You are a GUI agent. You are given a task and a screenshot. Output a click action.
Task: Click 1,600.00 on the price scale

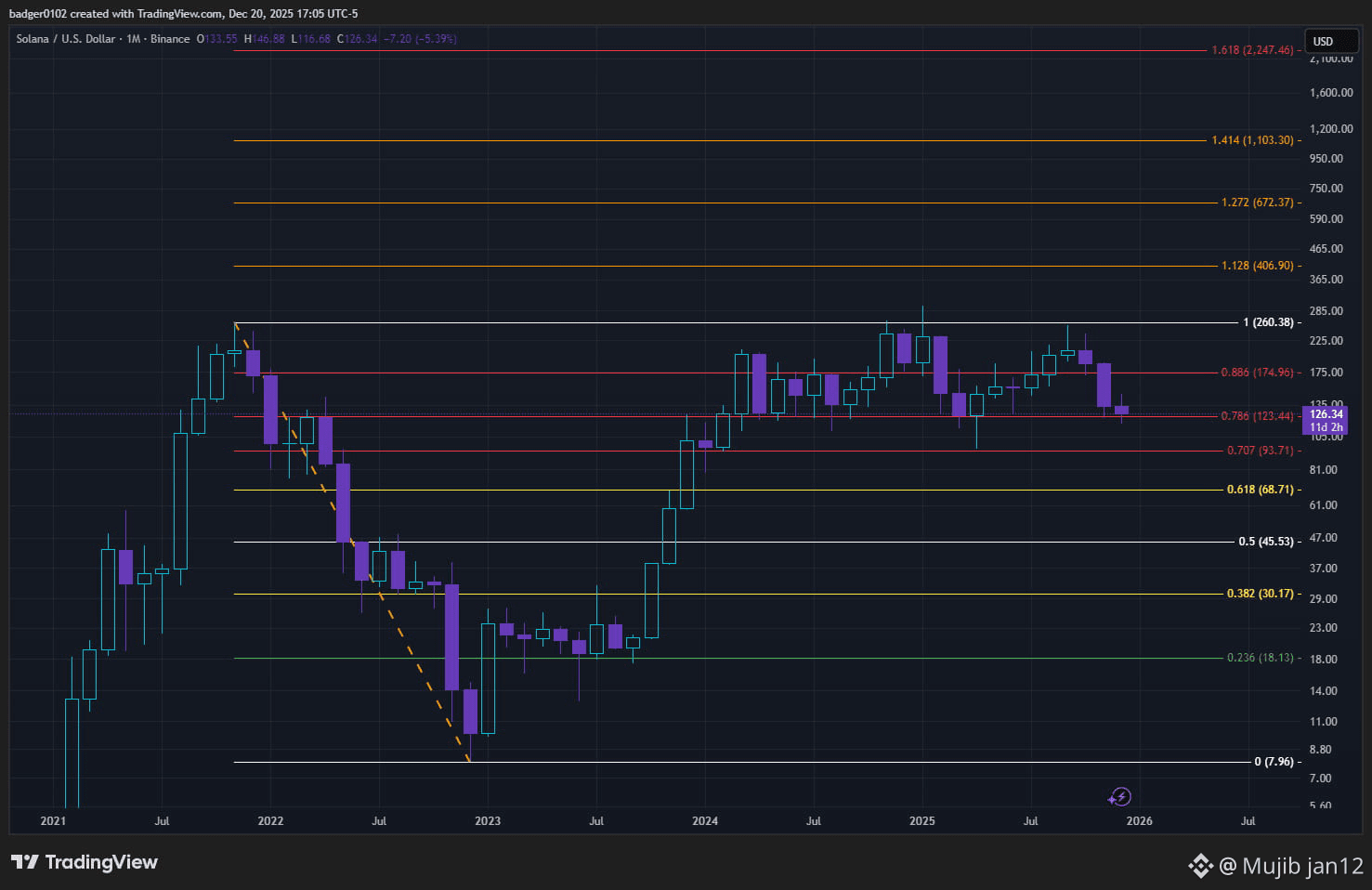click(x=1331, y=93)
